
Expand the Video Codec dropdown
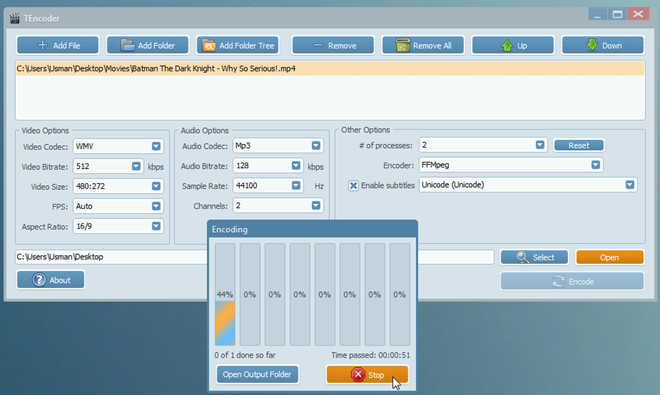point(156,146)
